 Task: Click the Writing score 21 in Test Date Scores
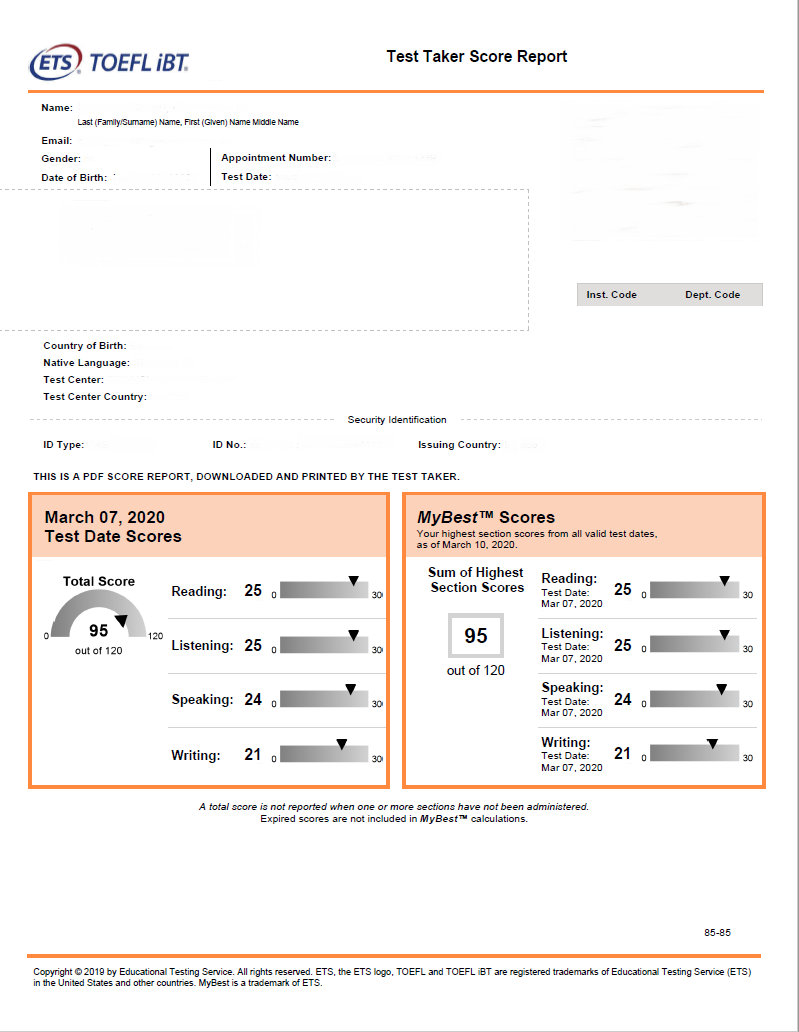253,754
